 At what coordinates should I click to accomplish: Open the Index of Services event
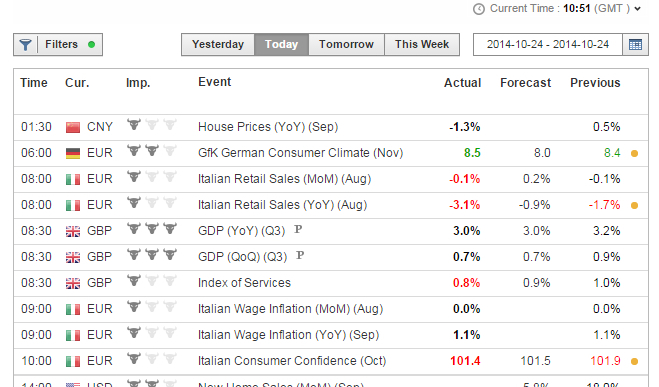point(244,283)
